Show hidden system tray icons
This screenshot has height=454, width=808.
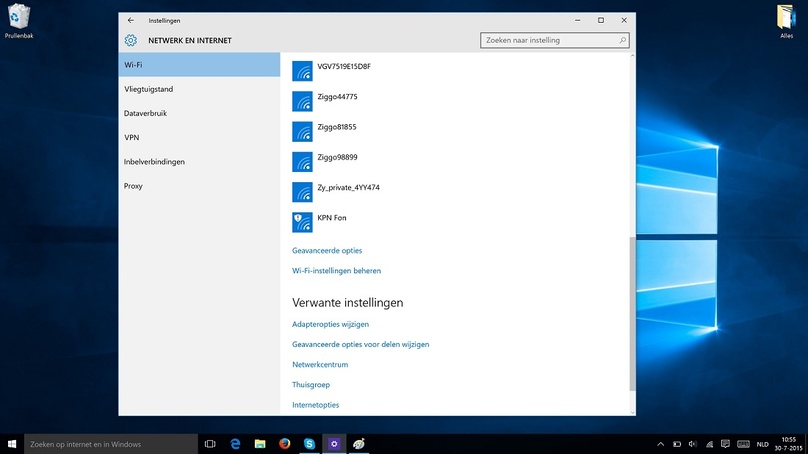pyautogui.click(x=660, y=444)
